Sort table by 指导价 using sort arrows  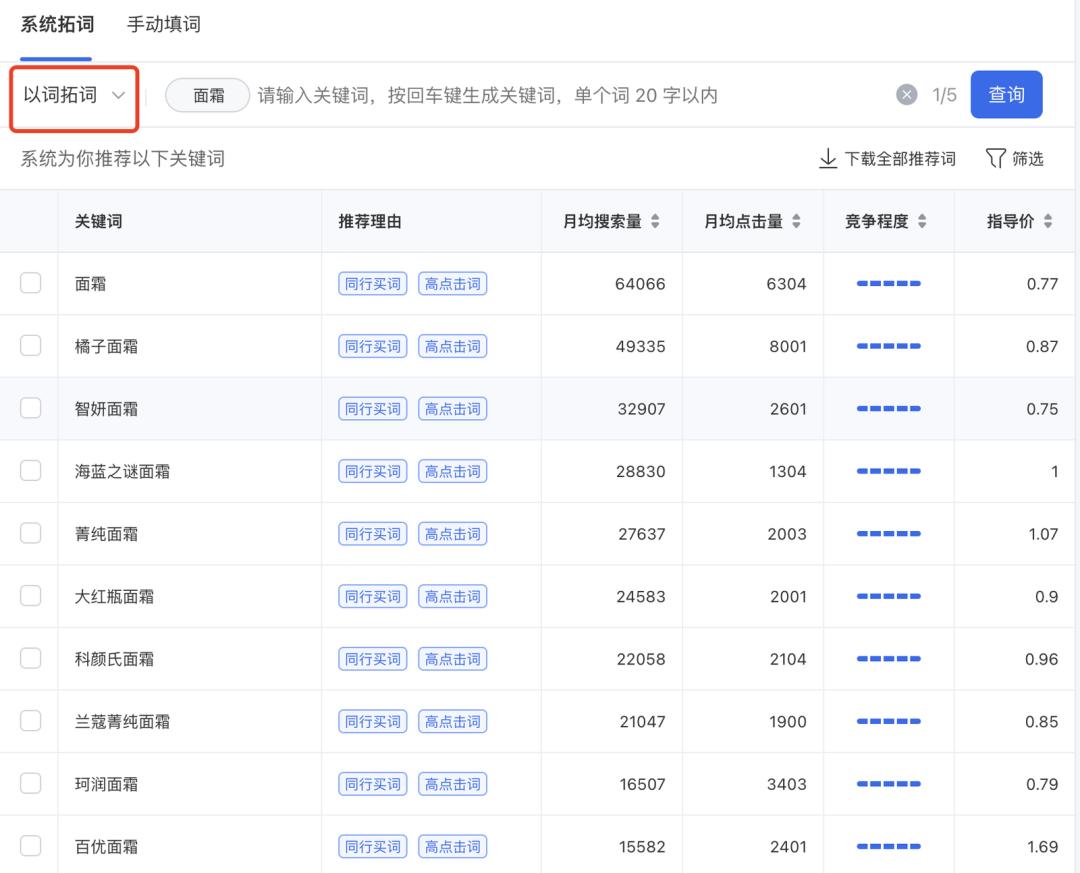1046,221
